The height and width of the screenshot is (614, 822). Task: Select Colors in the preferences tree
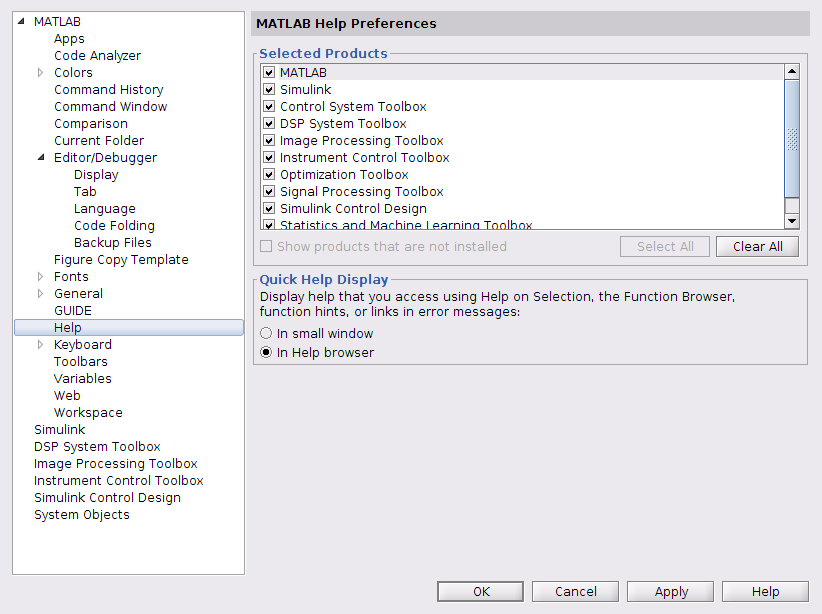(73, 72)
